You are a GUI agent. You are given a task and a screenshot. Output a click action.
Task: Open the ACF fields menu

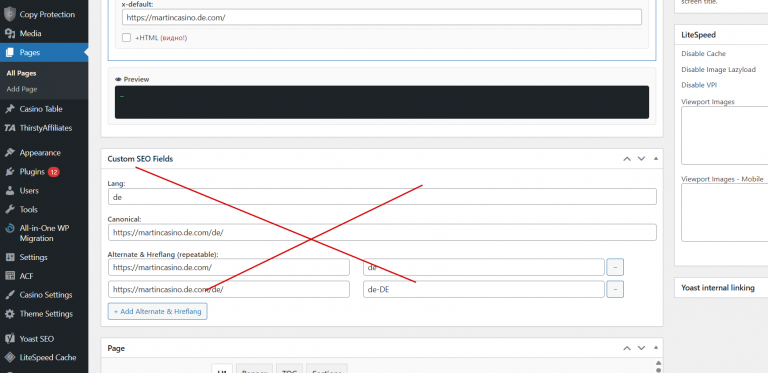[44, 276]
